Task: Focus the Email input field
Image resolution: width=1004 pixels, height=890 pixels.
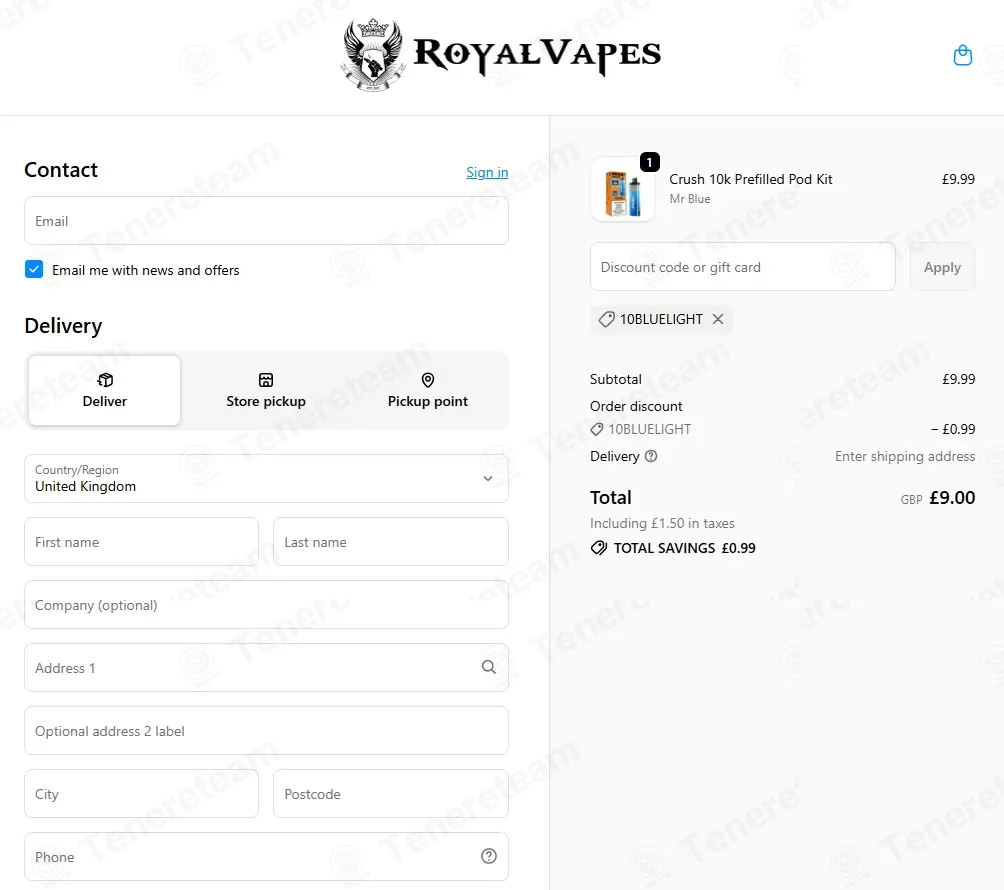Action: pyautogui.click(x=266, y=221)
